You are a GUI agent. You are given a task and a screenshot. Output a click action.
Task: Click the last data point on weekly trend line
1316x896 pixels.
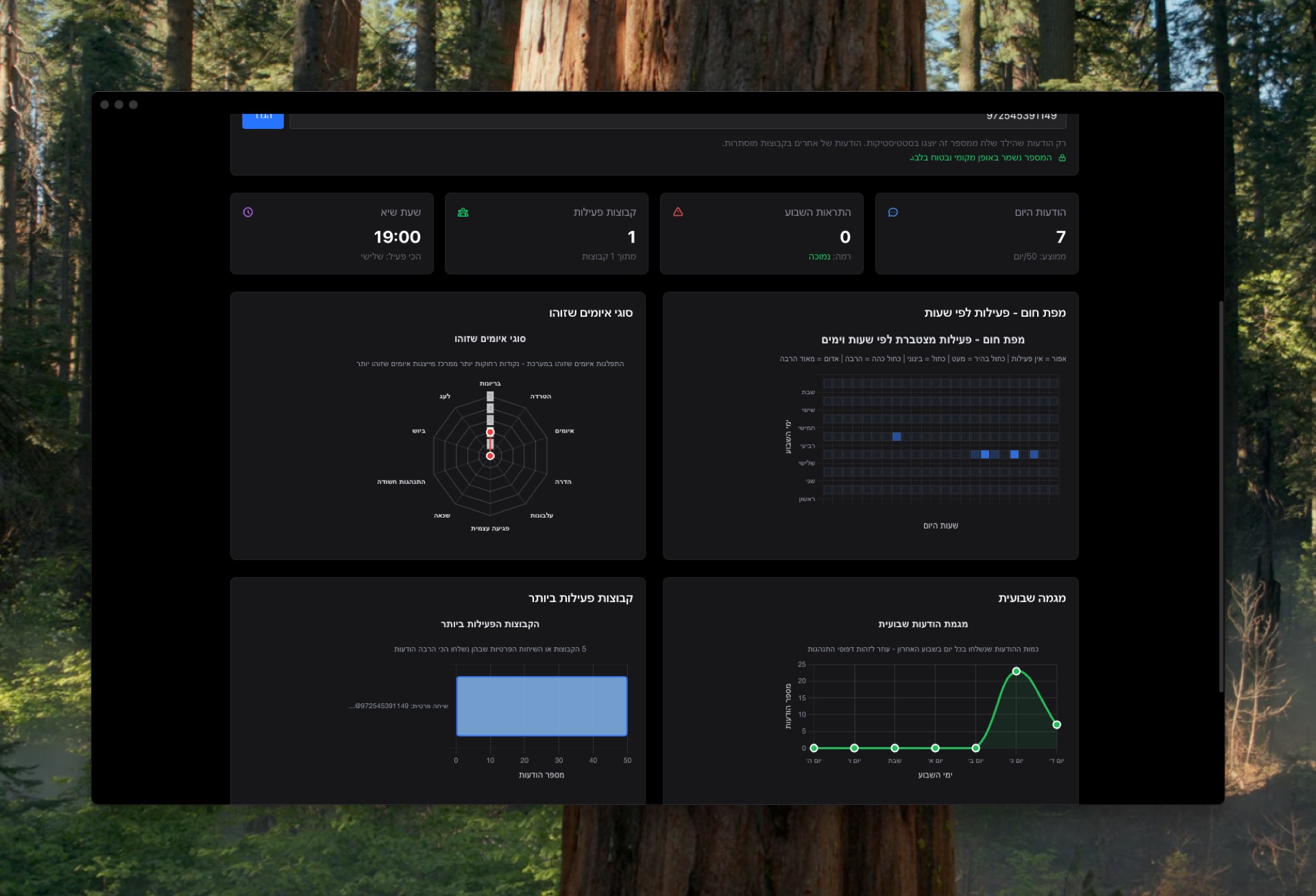1056,725
